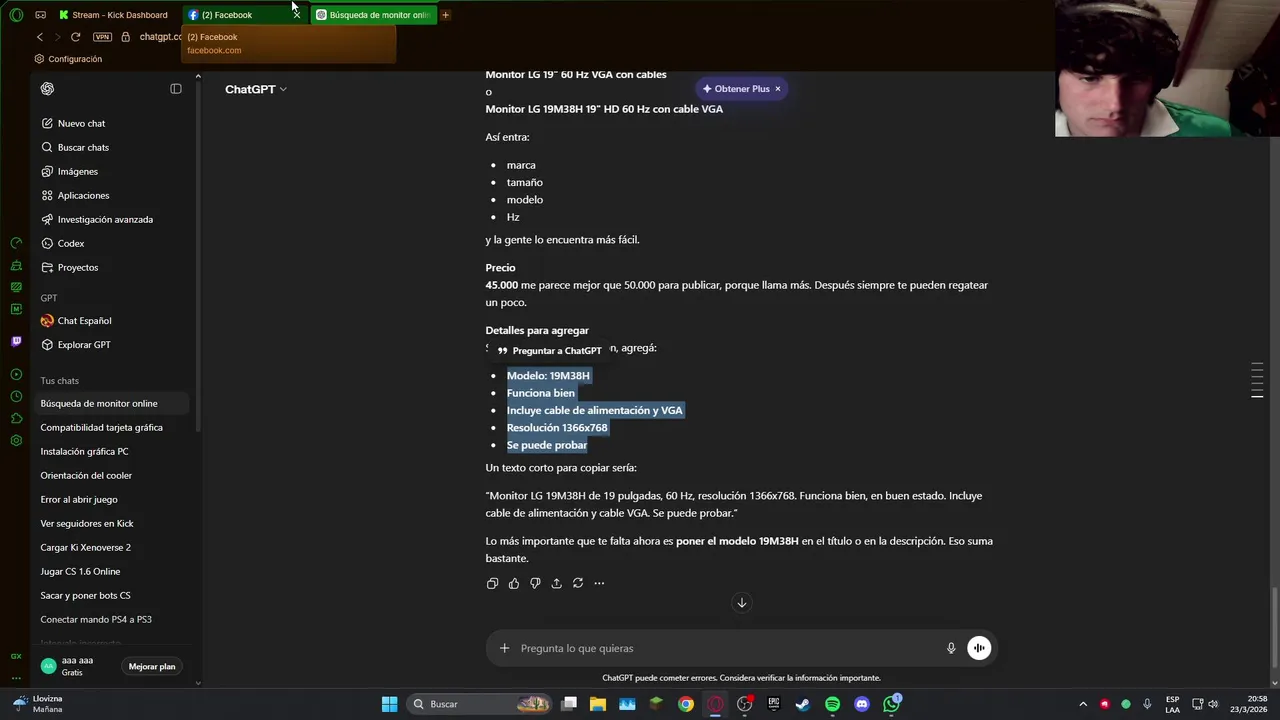1280x720 pixels.
Task: Open Opera sidebar settings gear
Action: click(x=16, y=441)
